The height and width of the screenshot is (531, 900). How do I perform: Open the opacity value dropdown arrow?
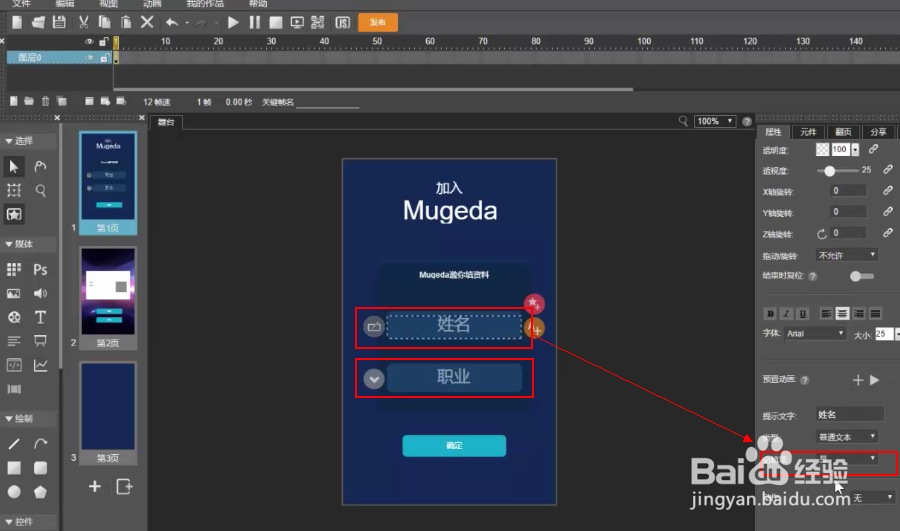coord(855,150)
